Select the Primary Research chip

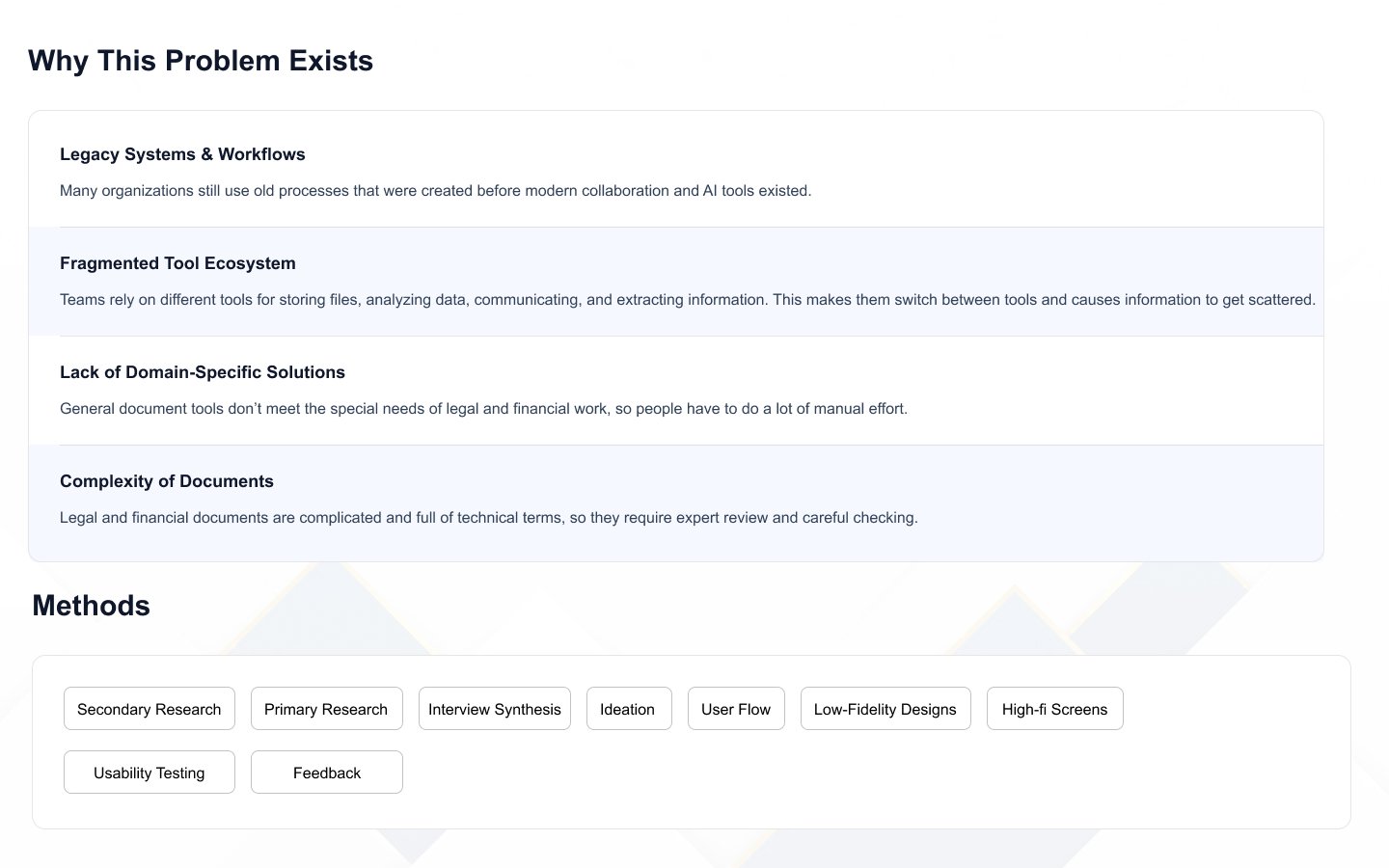coord(326,709)
